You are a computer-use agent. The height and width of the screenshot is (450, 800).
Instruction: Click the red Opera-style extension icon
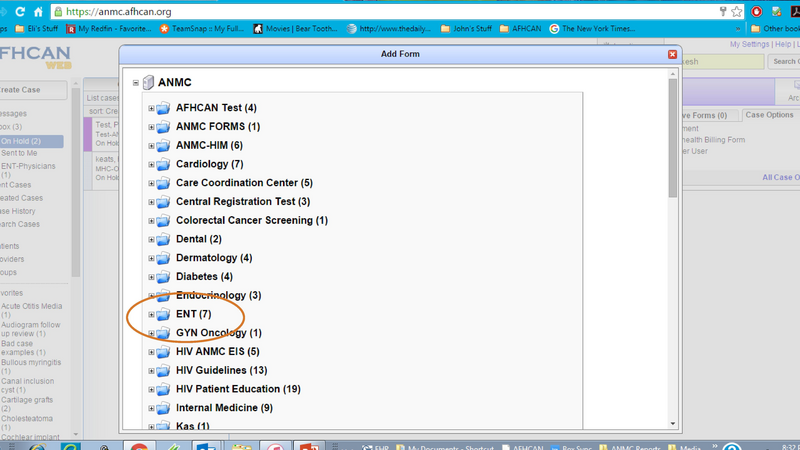[x=757, y=11]
